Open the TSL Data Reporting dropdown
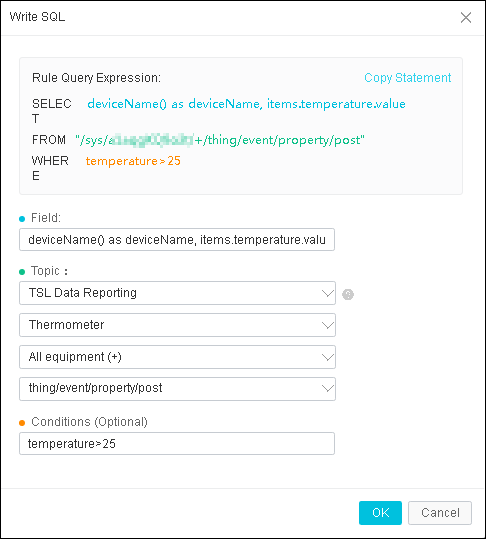The height and width of the screenshot is (539, 486). (177, 293)
